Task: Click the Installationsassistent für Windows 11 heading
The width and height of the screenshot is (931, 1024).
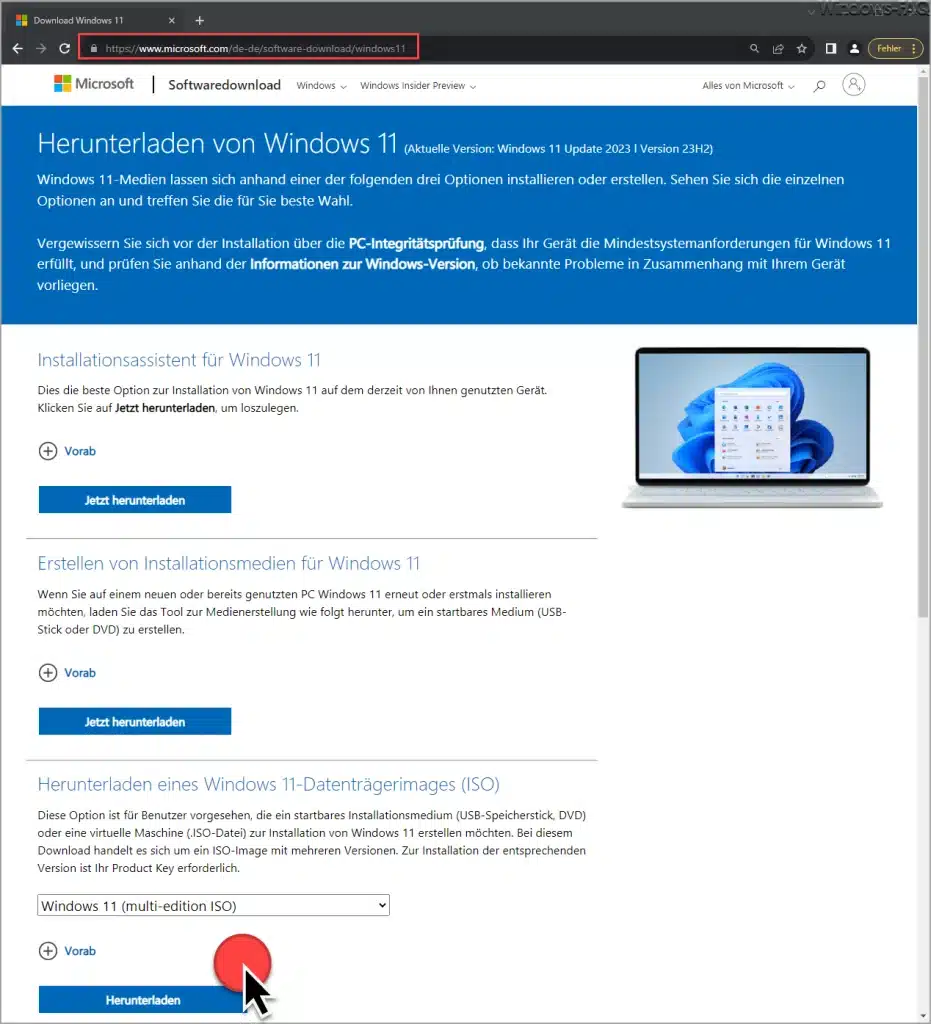Action: pos(179,360)
